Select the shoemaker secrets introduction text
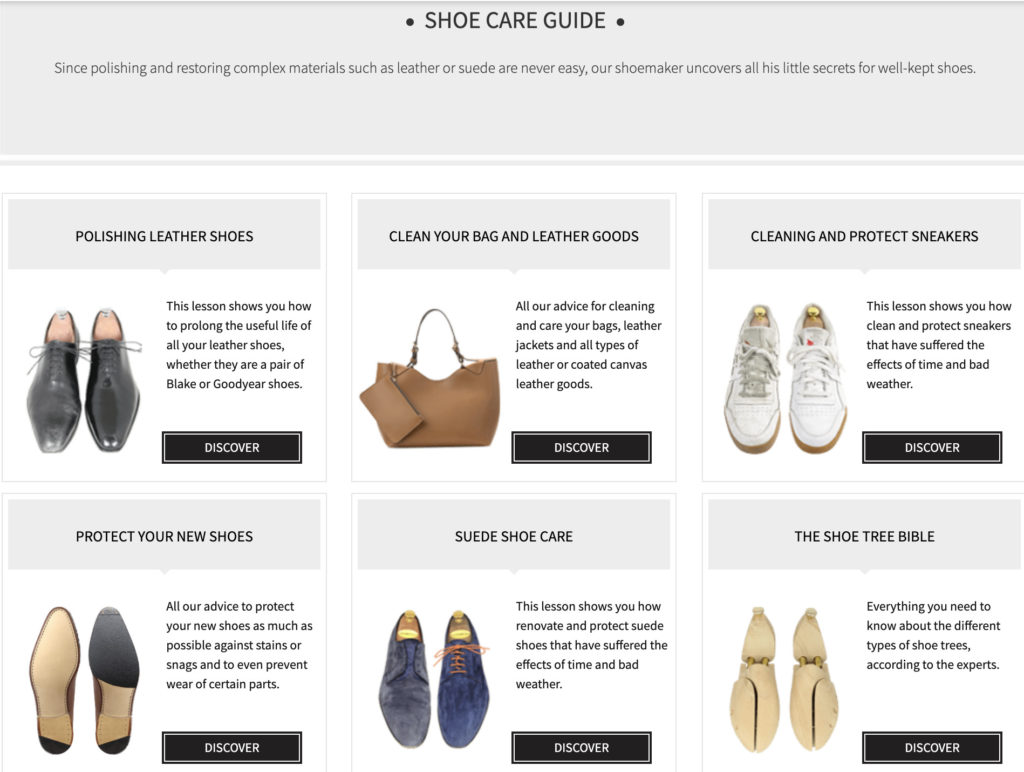 click(x=514, y=69)
